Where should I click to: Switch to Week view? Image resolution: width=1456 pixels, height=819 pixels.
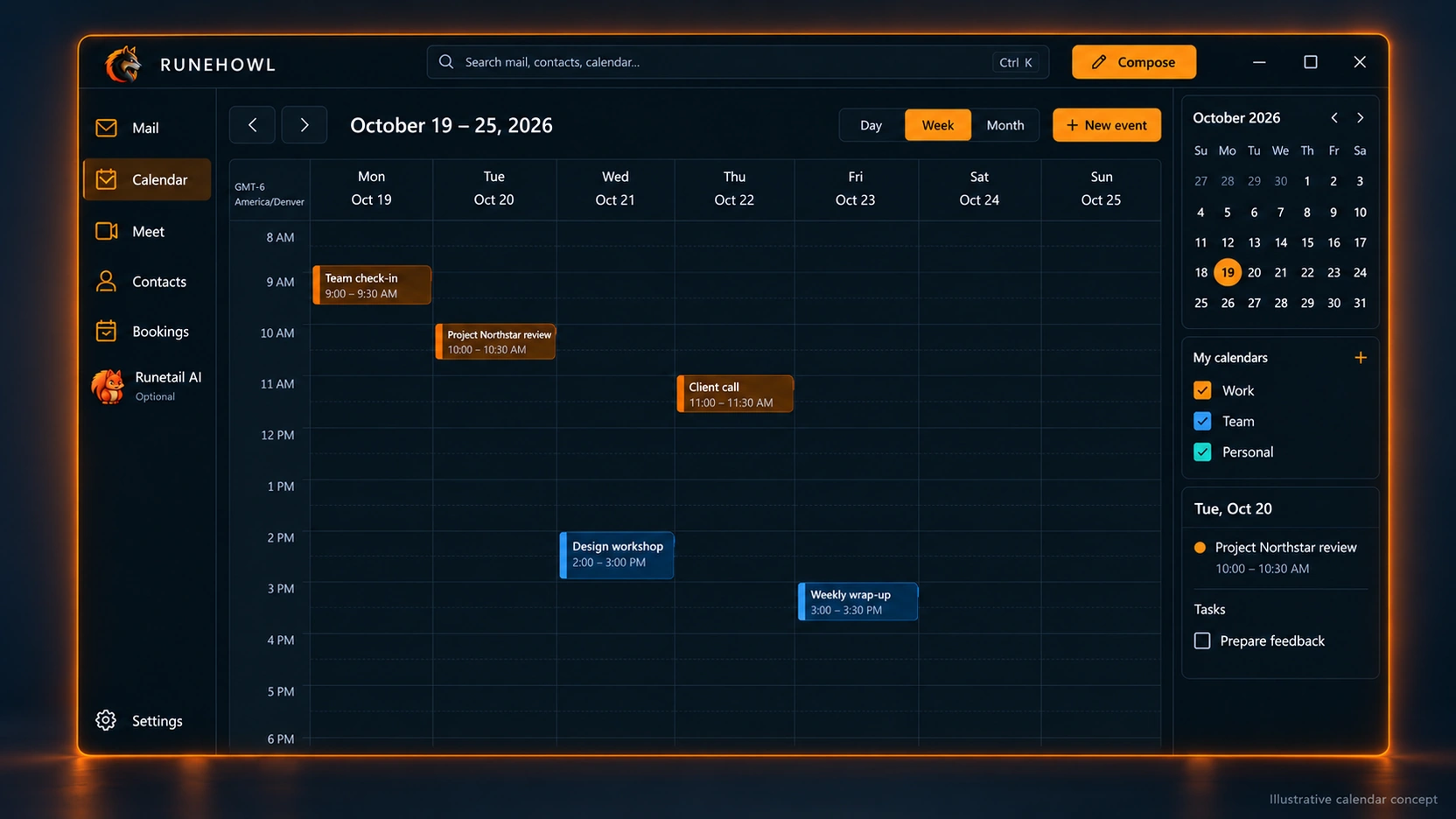click(937, 125)
